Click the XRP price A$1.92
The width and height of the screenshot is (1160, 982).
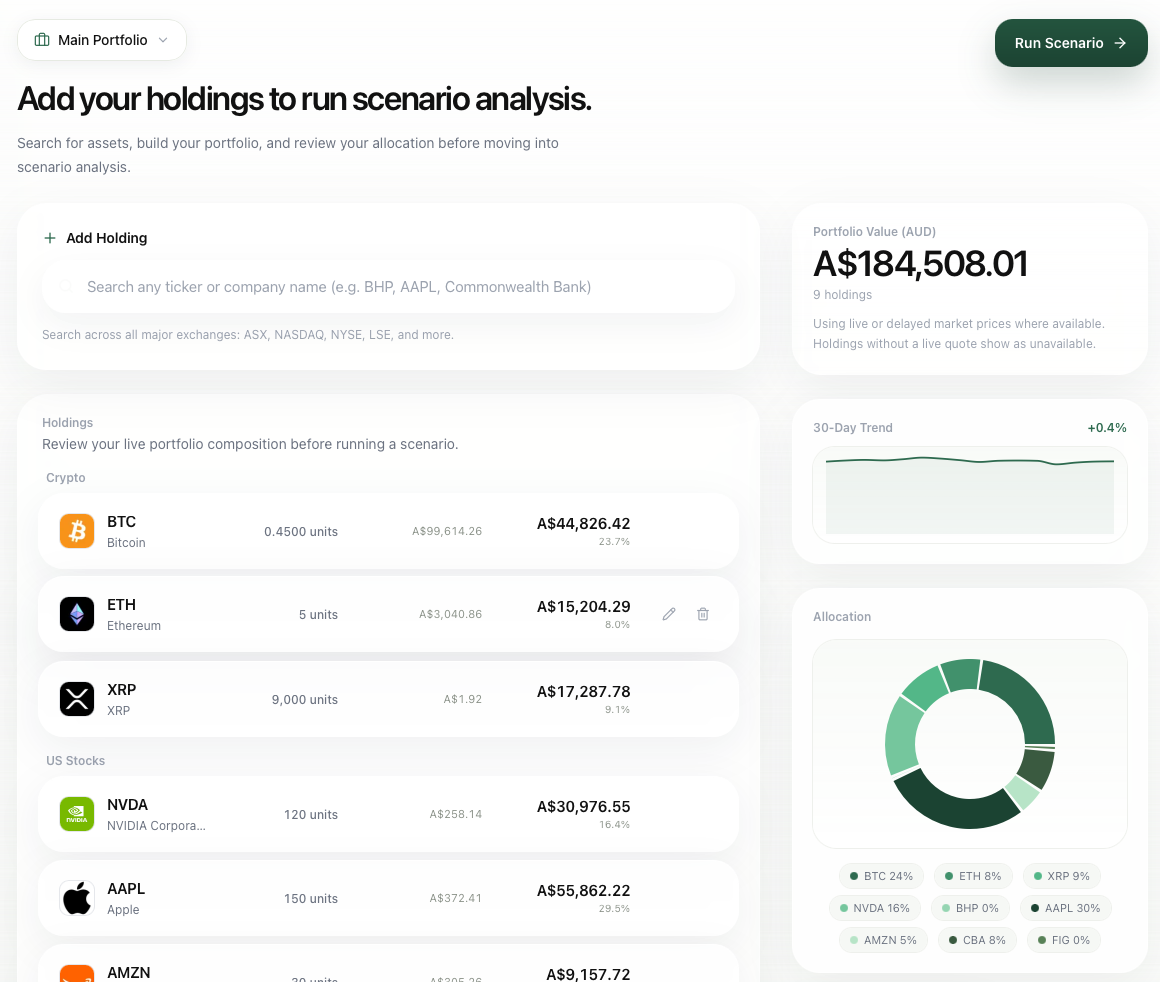[x=462, y=699]
